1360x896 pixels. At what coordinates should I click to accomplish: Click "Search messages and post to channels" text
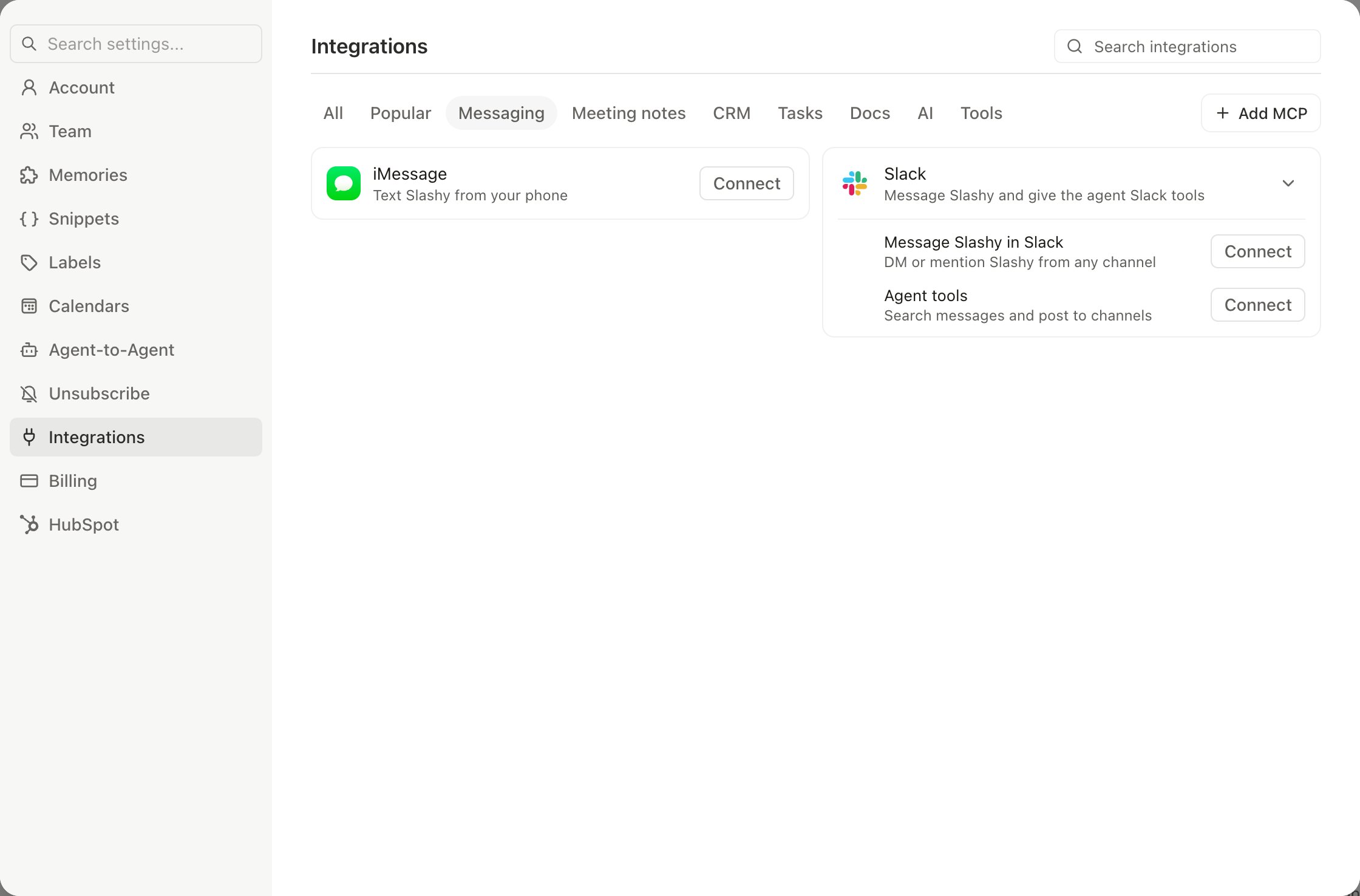click(1018, 316)
